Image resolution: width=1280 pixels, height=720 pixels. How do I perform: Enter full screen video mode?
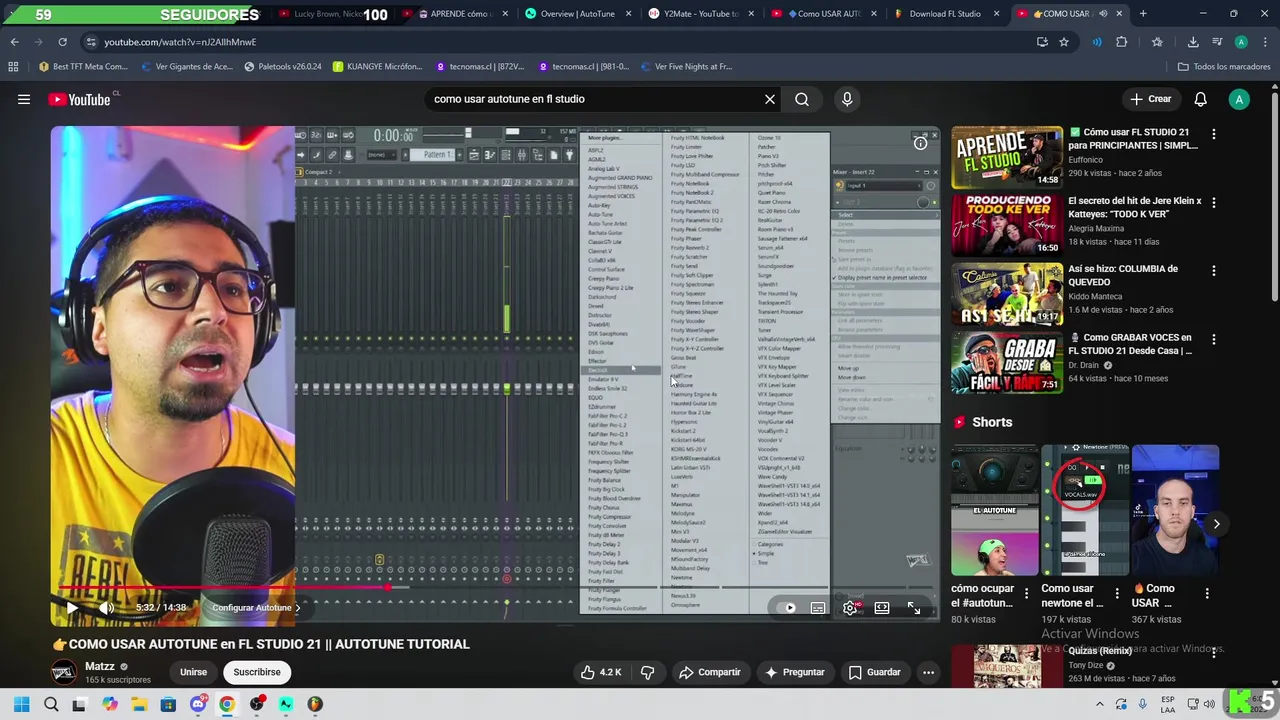[914, 608]
